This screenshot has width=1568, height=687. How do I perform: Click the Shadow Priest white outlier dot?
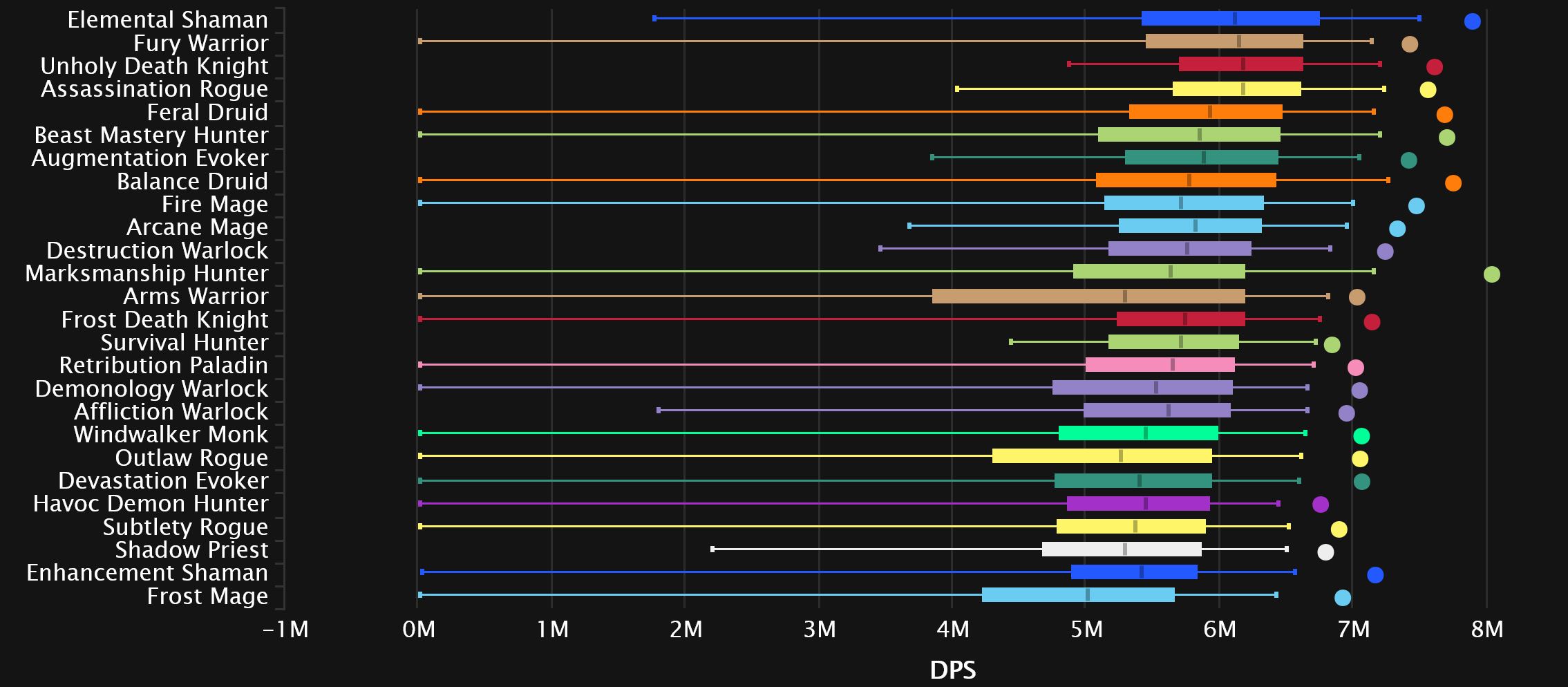[x=1325, y=552]
